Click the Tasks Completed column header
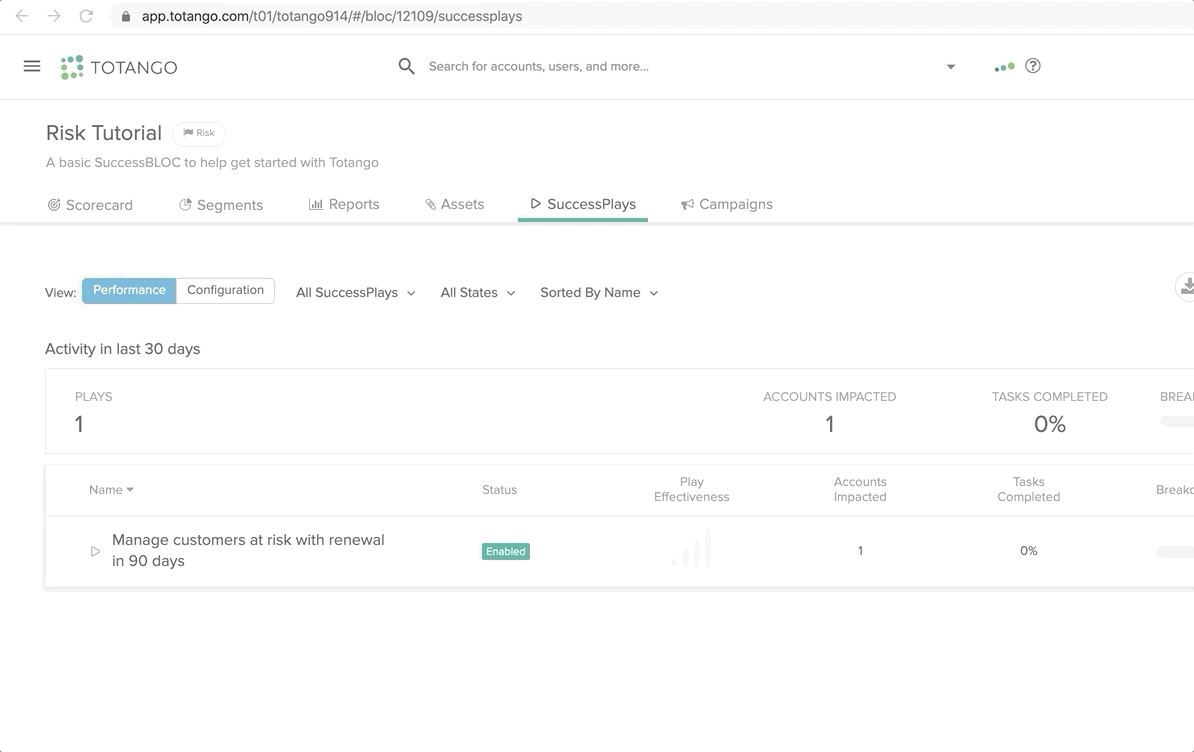This screenshot has height=752, width=1194. (x=1028, y=489)
